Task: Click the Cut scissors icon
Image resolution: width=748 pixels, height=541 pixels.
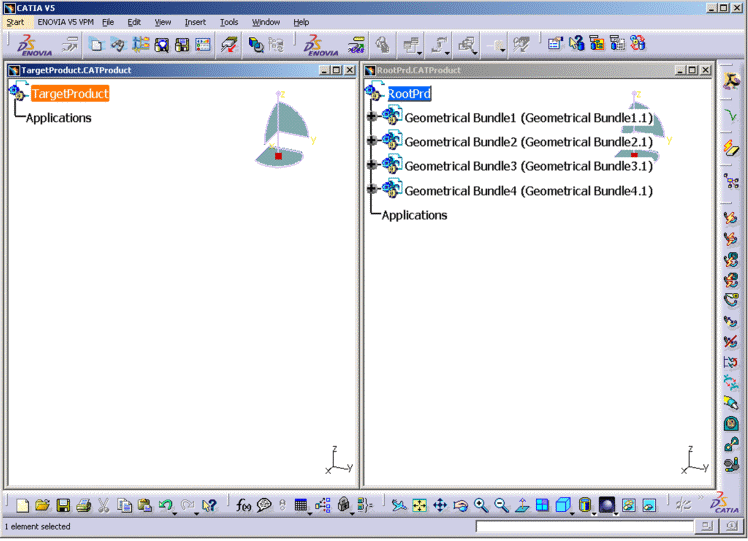Action: [x=104, y=506]
